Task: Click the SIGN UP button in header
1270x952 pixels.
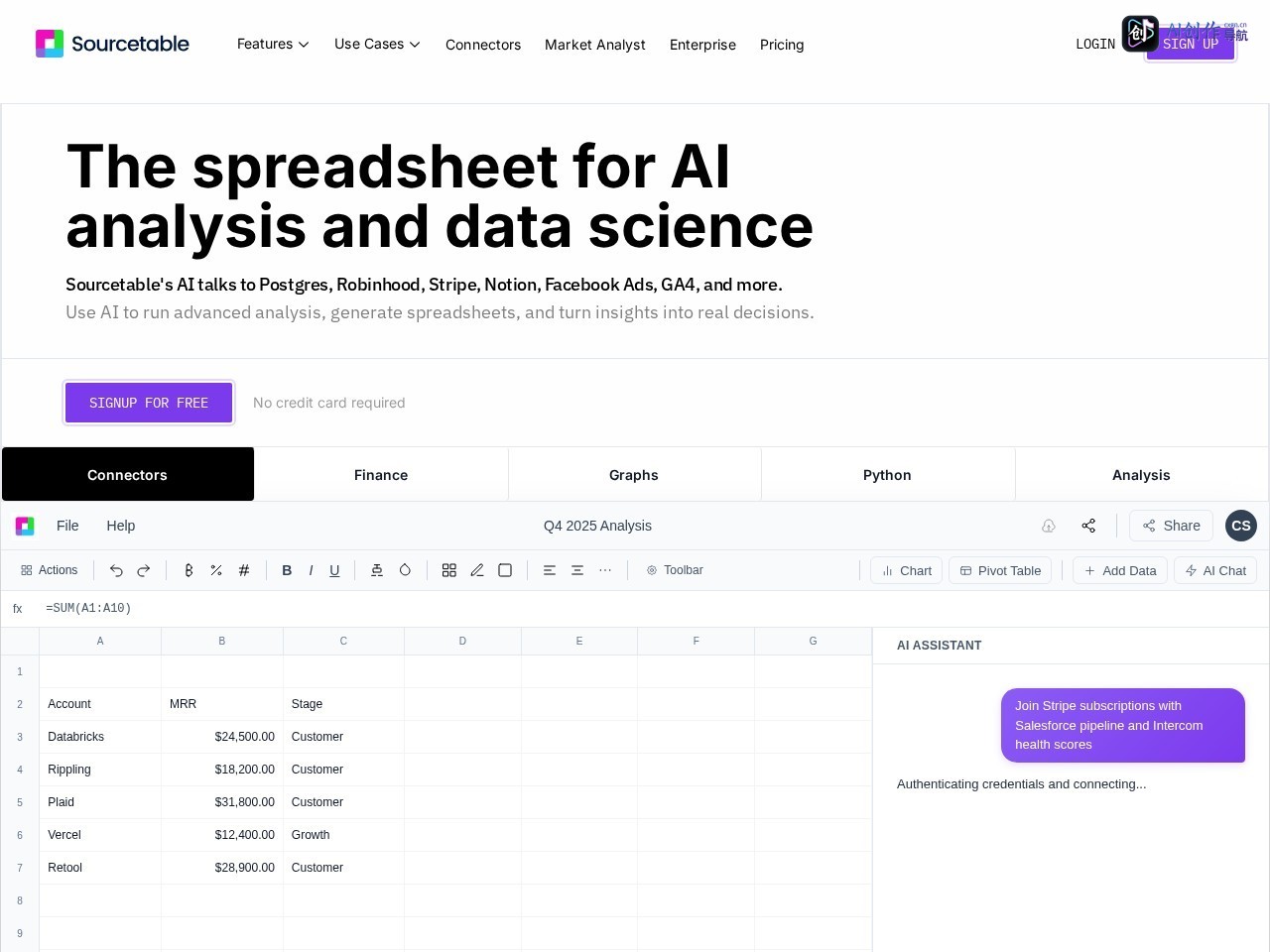Action: click(1191, 44)
